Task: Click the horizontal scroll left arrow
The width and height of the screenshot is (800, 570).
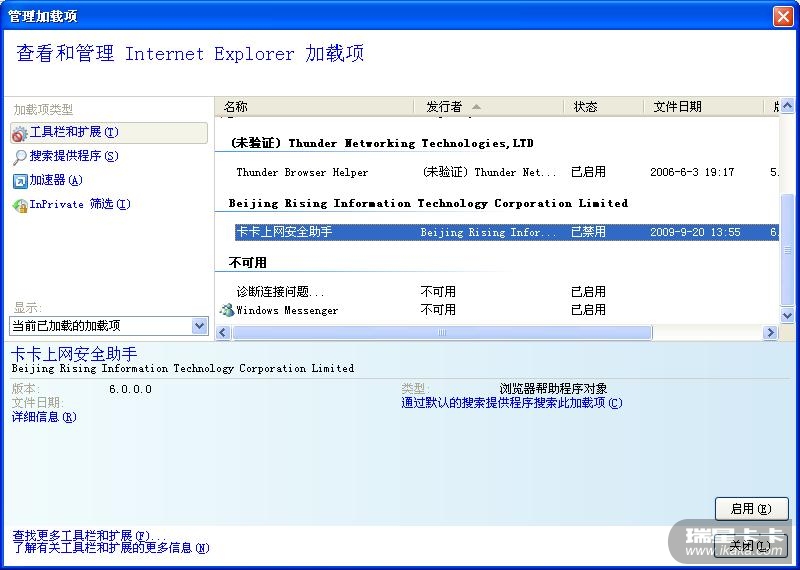Action: [223, 333]
